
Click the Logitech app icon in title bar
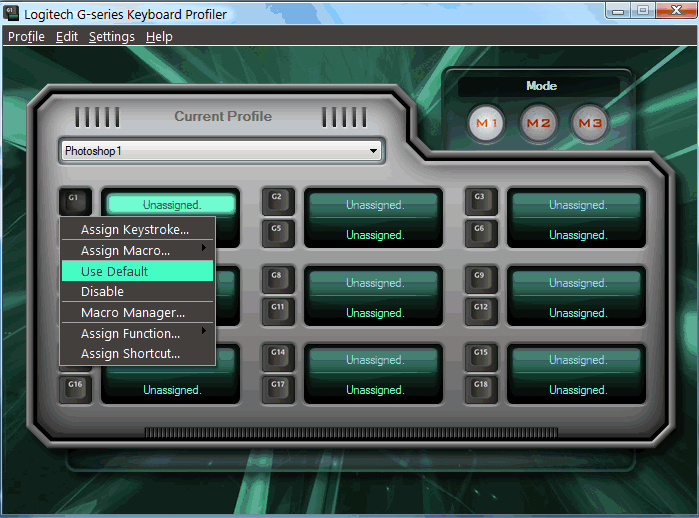[x=11, y=13]
